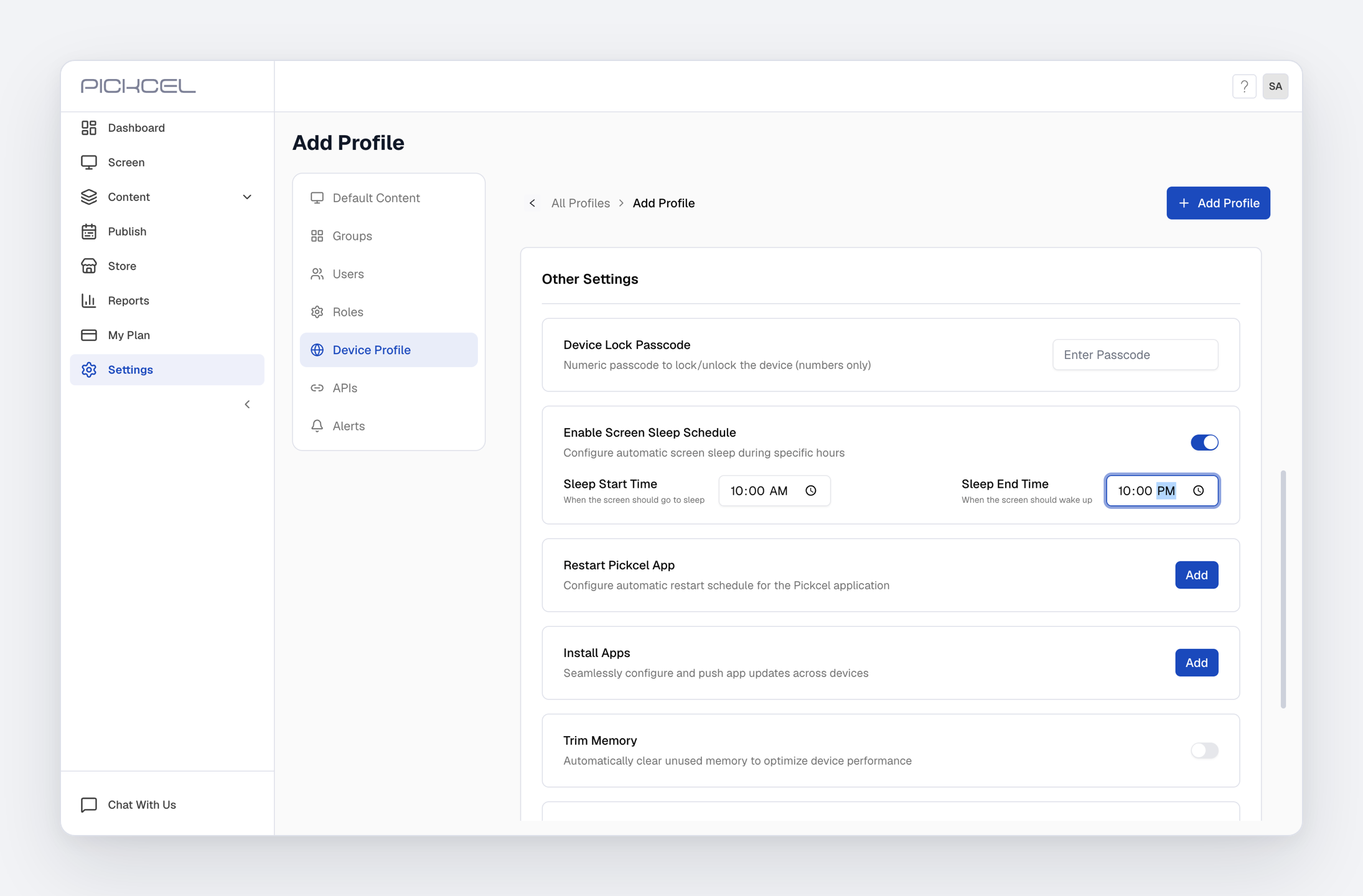Click the Publish calendar icon
The width and height of the screenshot is (1363, 896).
[89, 231]
